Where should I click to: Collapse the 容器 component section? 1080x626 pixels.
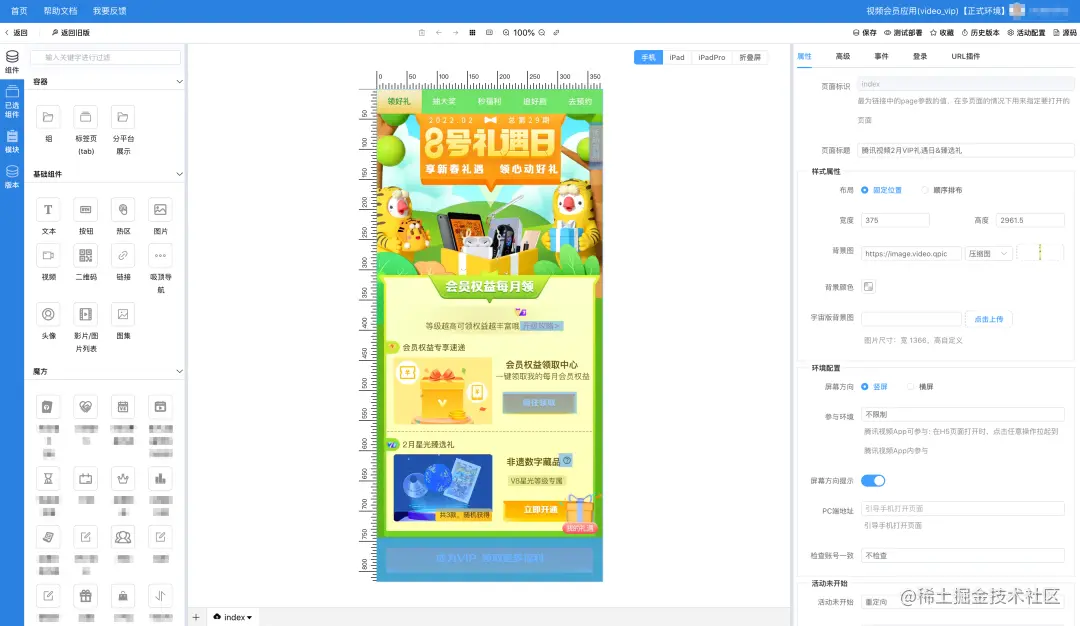tap(178, 80)
